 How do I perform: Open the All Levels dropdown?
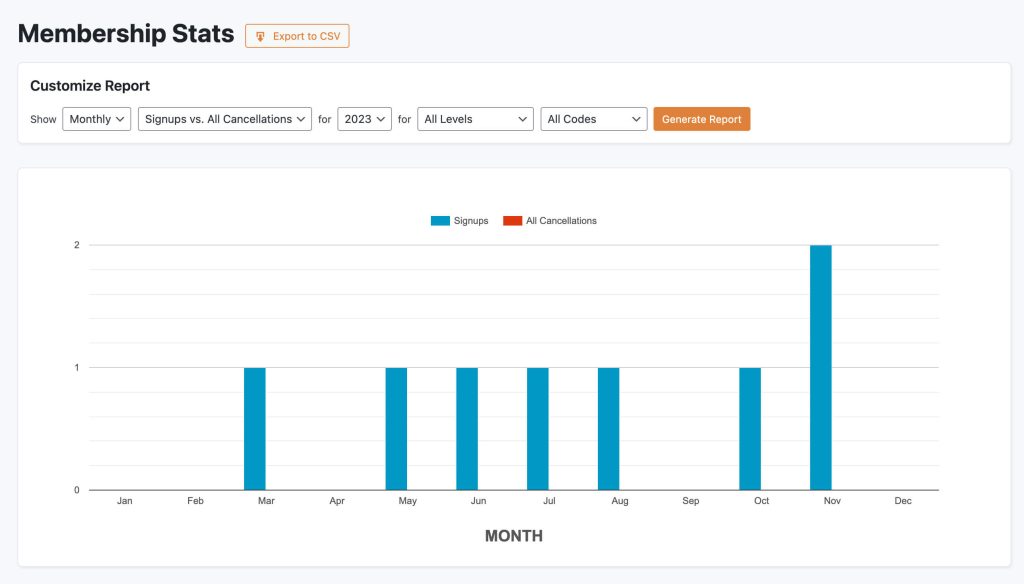(x=475, y=118)
